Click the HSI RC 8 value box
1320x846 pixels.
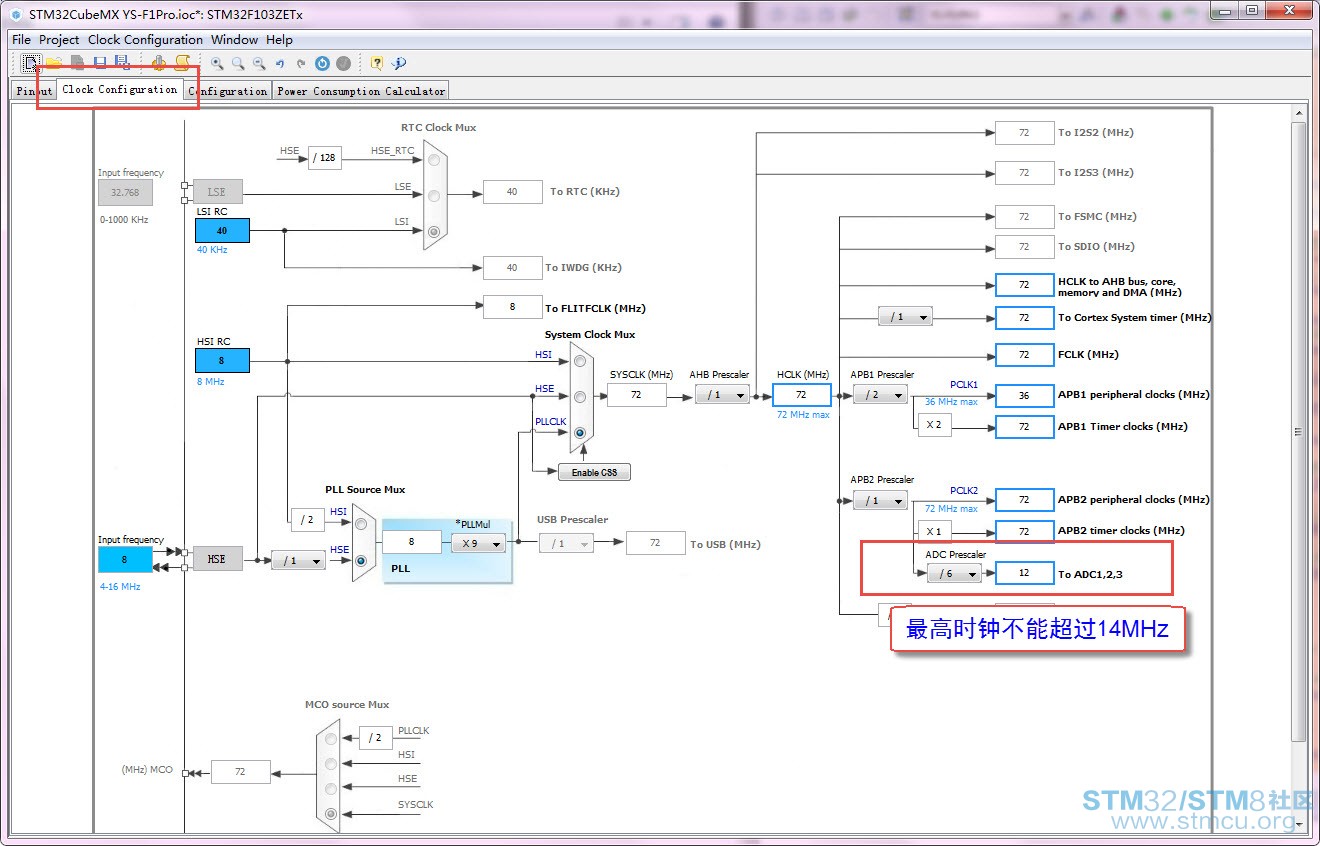pyautogui.click(x=222, y=360)
